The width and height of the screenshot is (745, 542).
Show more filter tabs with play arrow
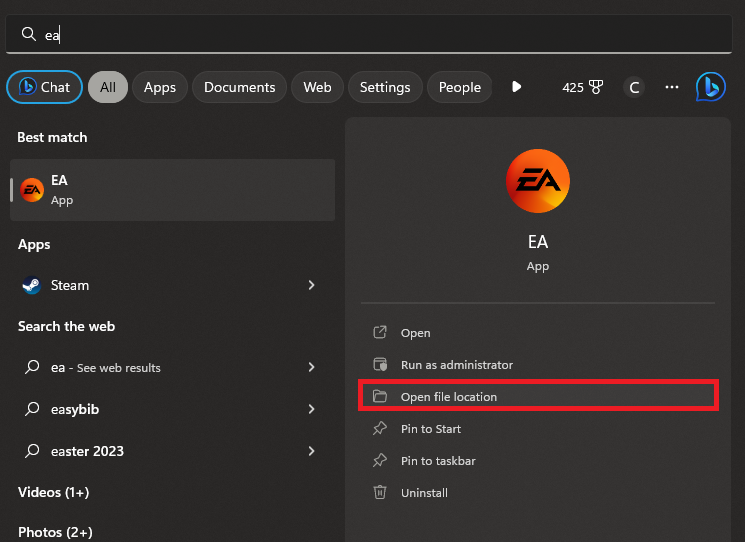tap(516, 87)
